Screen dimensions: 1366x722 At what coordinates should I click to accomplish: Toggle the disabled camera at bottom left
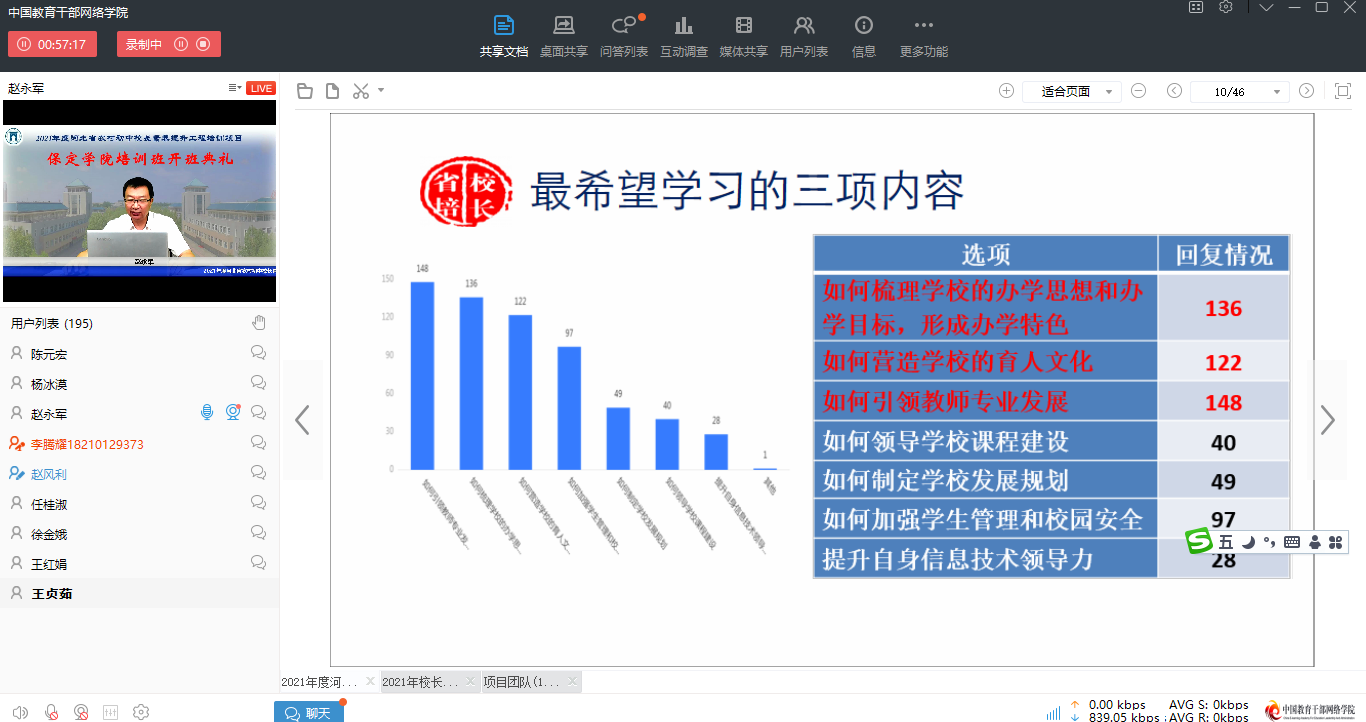pyautogui.click(x=81, y=712)
